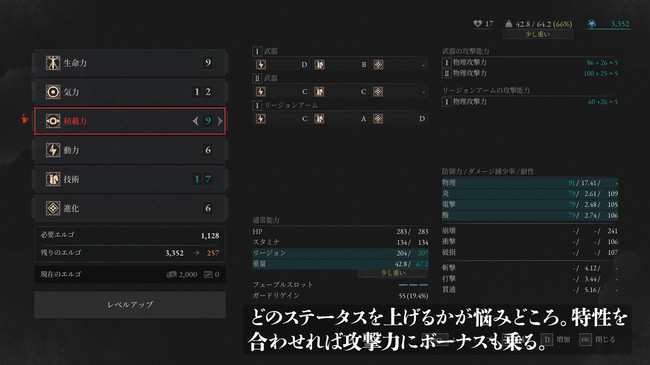Click the weight icon beside 42.8 / 64.2
This screenshot has width=650, height=365.
(509, 24)
